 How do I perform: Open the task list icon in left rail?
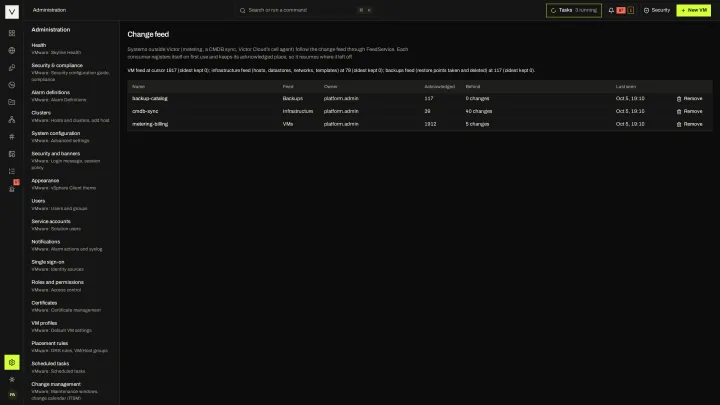(x=12, y=171)
